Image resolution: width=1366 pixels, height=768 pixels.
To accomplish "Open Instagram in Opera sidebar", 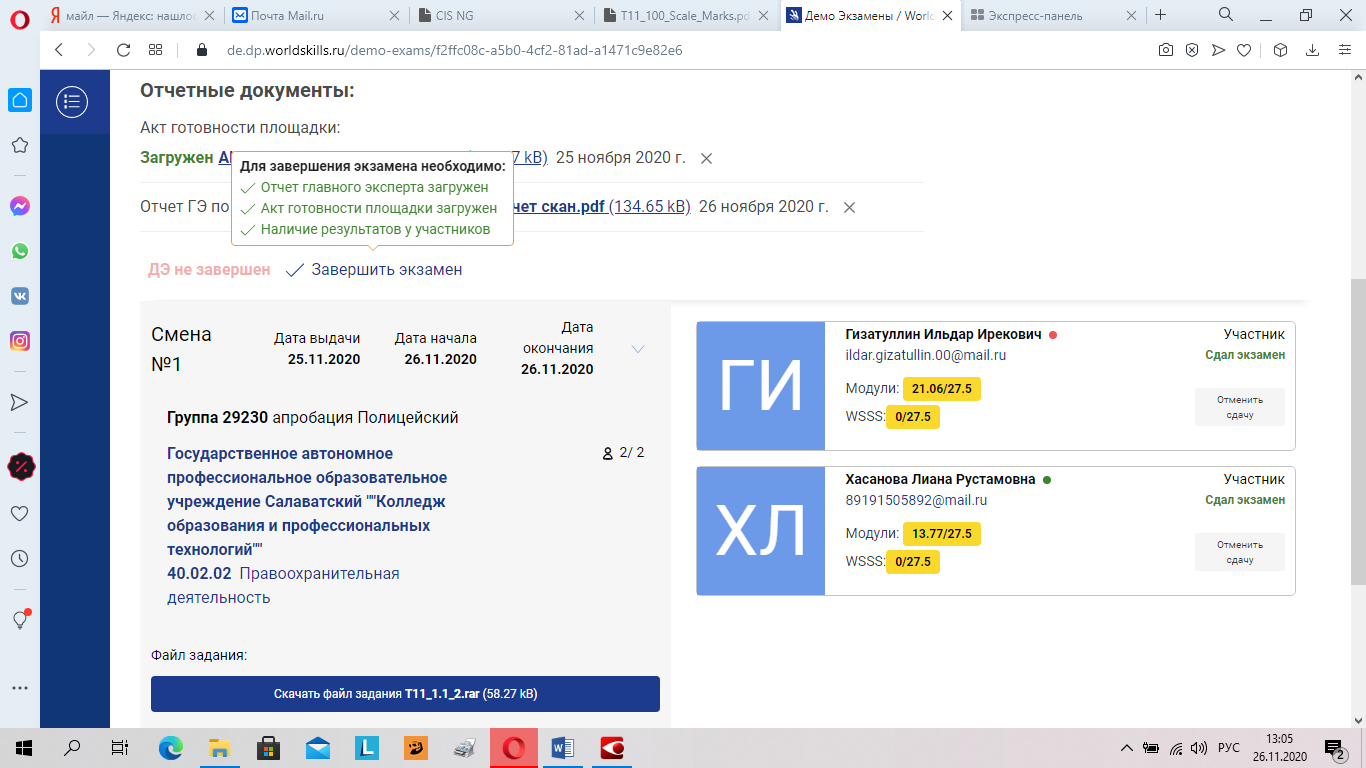I will (x=19, y=341).
